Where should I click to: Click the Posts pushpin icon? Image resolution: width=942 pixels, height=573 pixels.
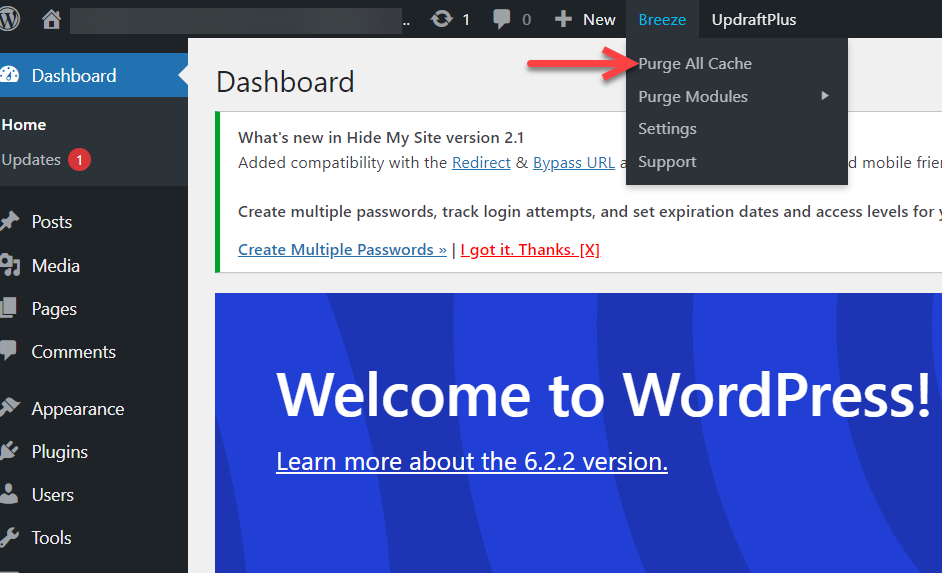(x=9, y=221)
